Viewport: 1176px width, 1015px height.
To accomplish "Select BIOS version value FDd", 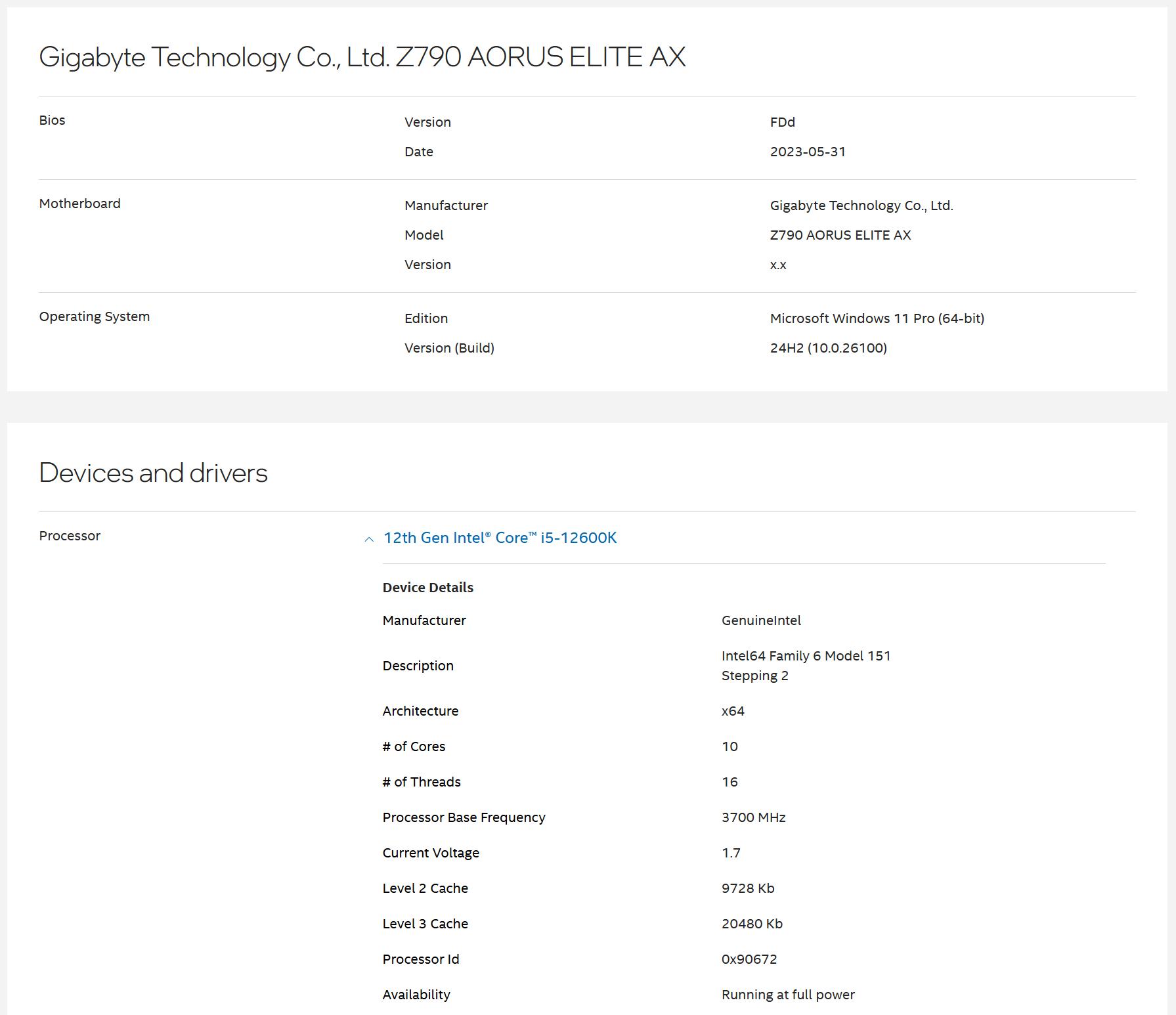I will (x=783, y=122).
